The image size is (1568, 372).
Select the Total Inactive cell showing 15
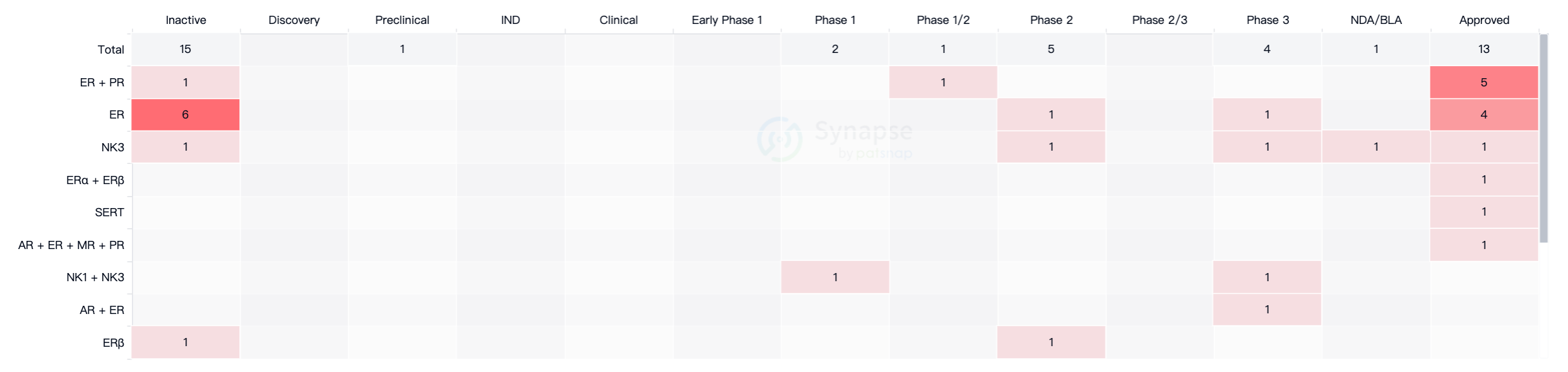tap(185, 49)
